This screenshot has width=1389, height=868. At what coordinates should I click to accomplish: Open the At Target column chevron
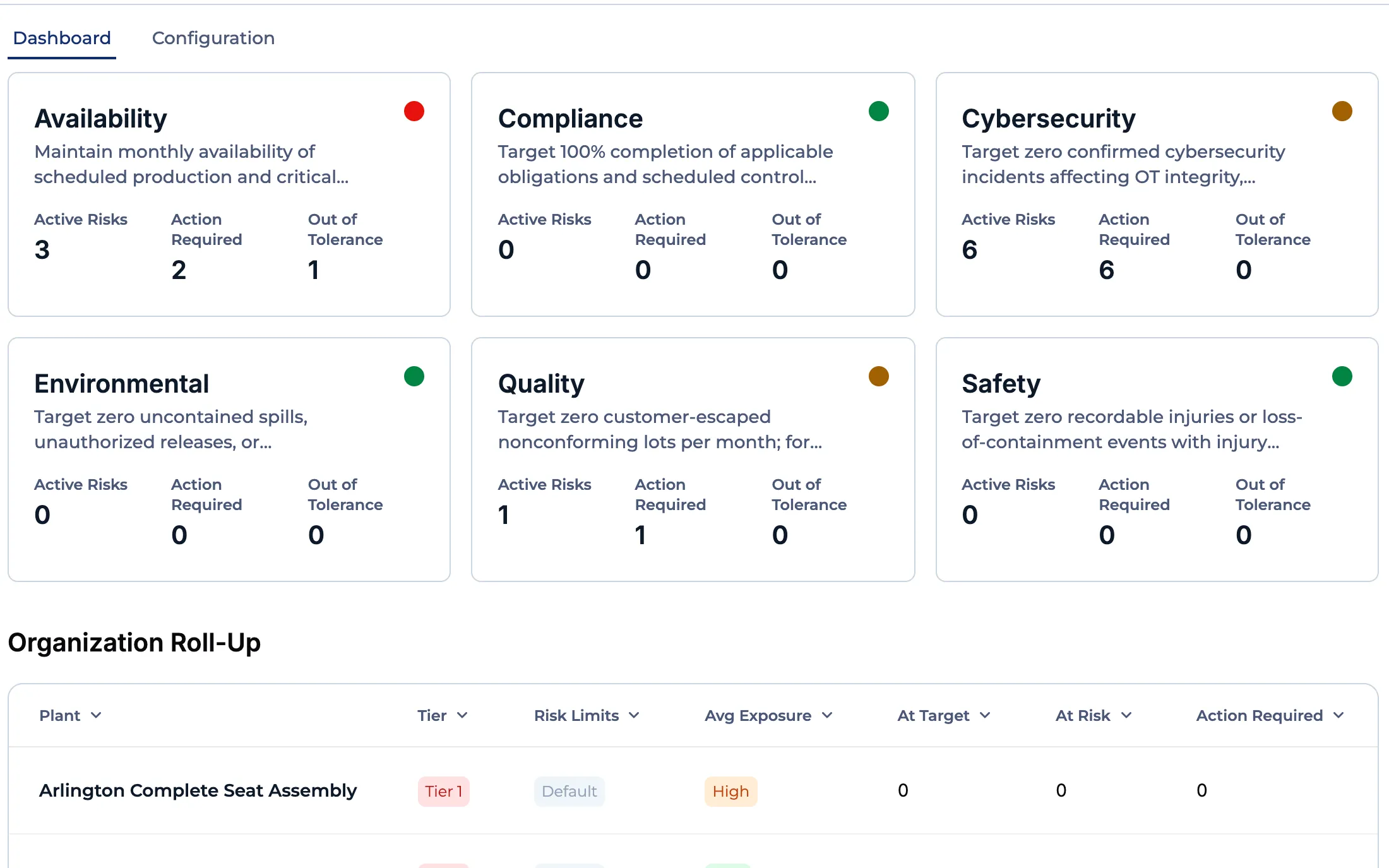coord(985,715)
